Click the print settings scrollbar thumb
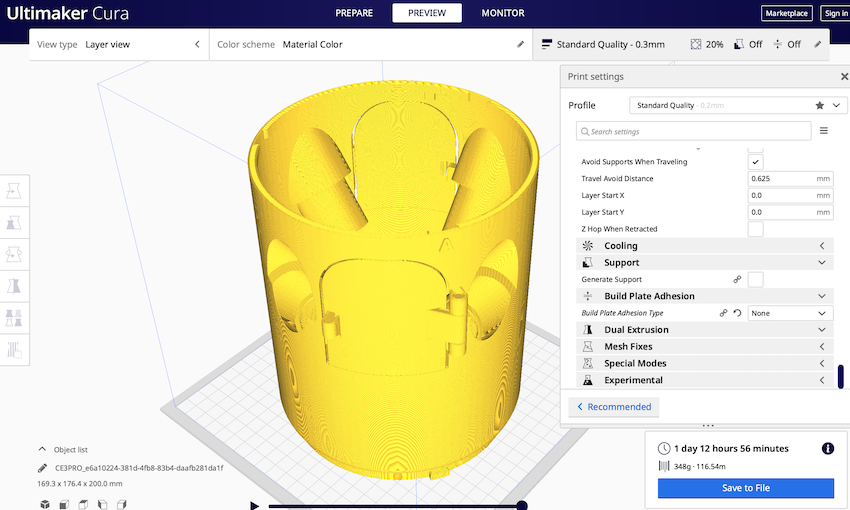The width and height of the screenshot is (850, 510). (x=841, y=377)
